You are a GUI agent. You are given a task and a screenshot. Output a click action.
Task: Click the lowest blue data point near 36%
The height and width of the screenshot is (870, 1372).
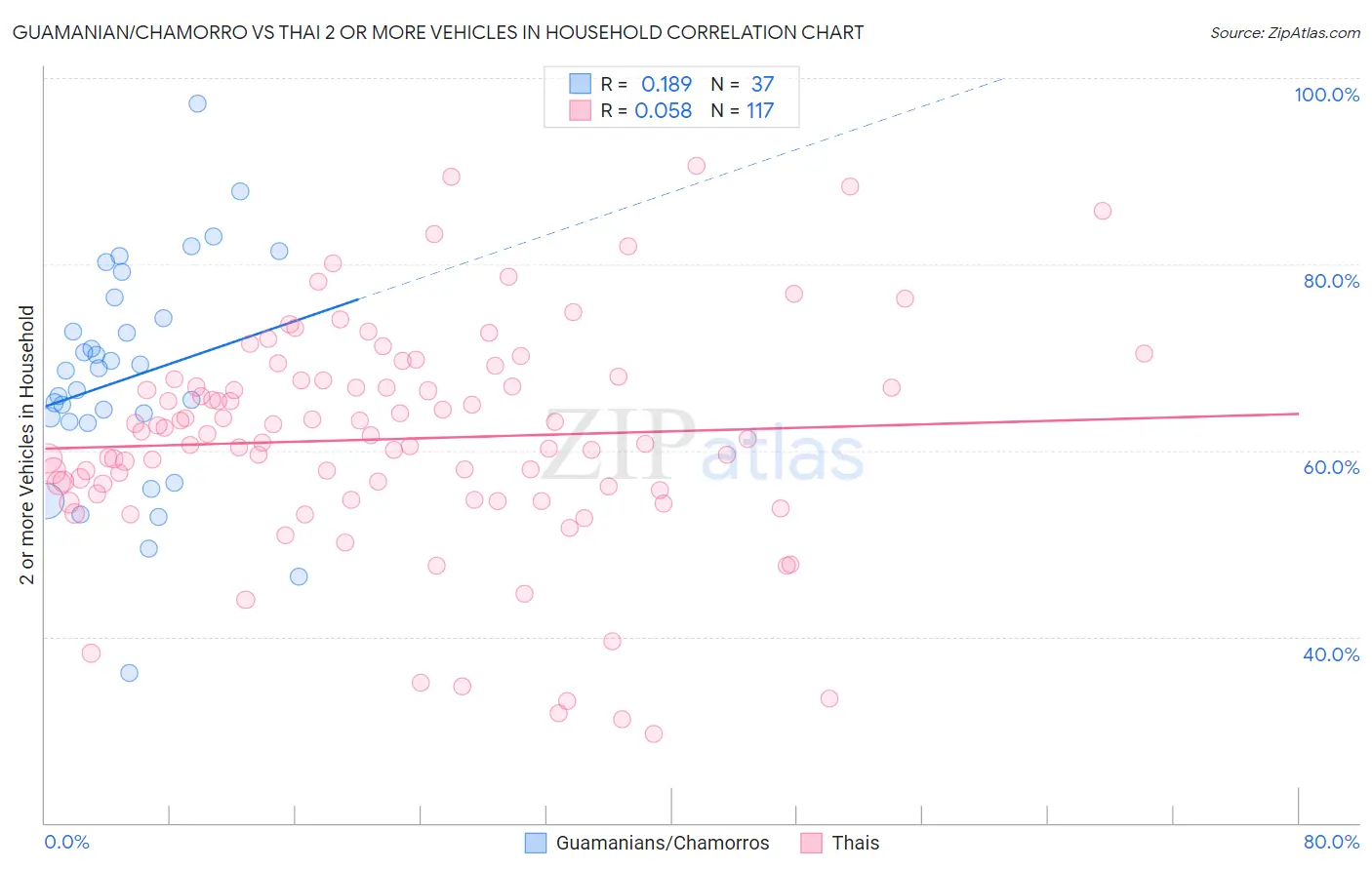tap(129, 673)
